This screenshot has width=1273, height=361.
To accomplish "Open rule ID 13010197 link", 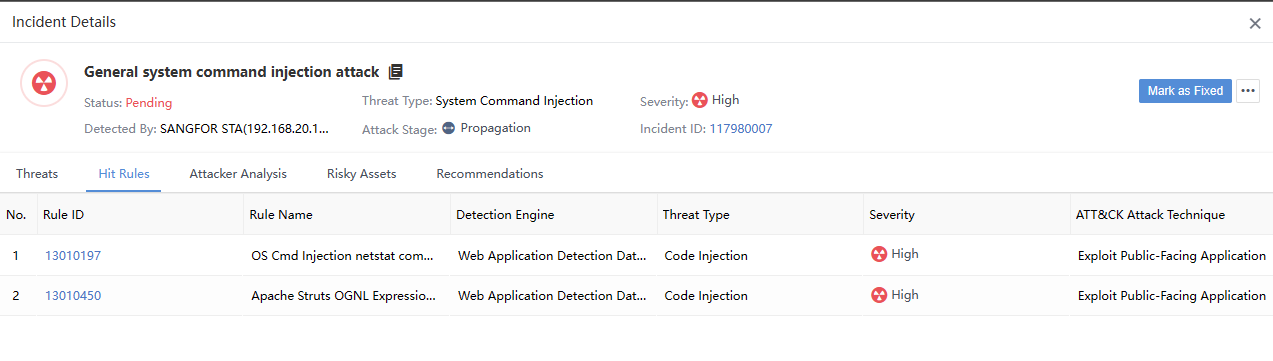I will [x=73, y=256].
